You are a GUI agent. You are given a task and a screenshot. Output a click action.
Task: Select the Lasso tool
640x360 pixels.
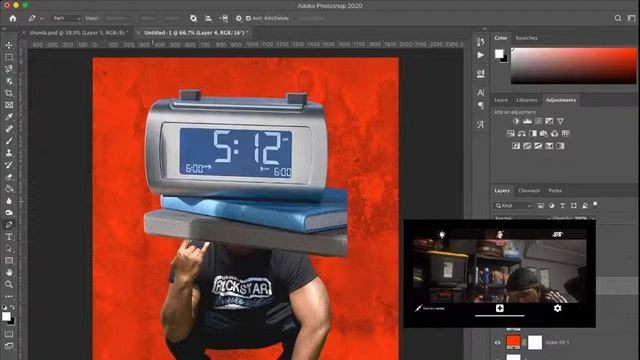9,69
